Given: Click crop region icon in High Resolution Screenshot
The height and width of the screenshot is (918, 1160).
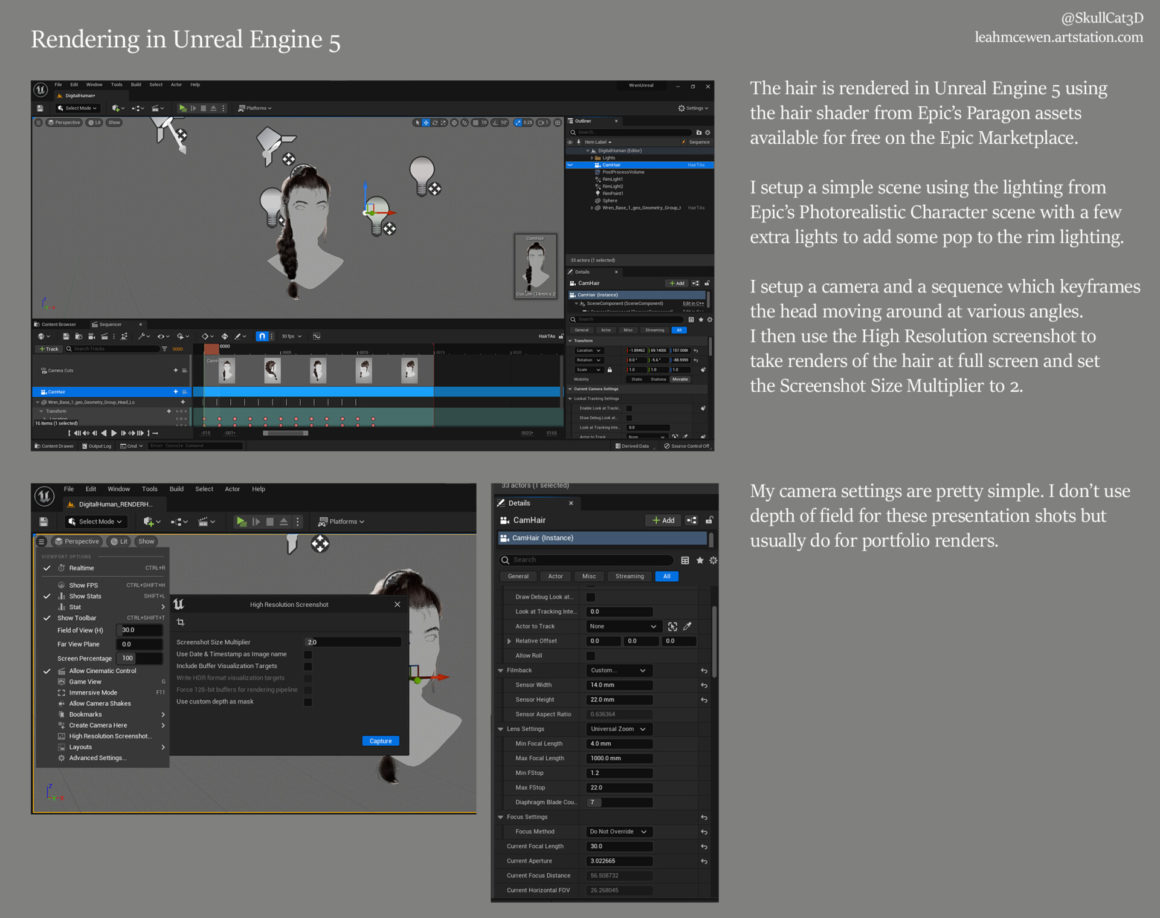Looking at the screenshot, I should [181, 622].
